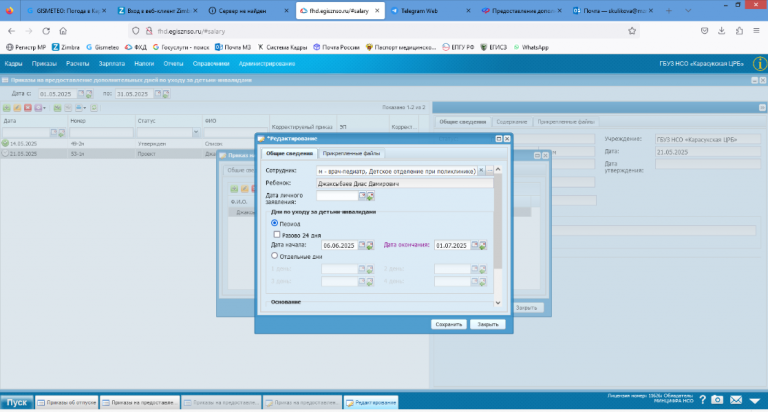Clear the Сотрудник field with X icon

tap(481, 170)
